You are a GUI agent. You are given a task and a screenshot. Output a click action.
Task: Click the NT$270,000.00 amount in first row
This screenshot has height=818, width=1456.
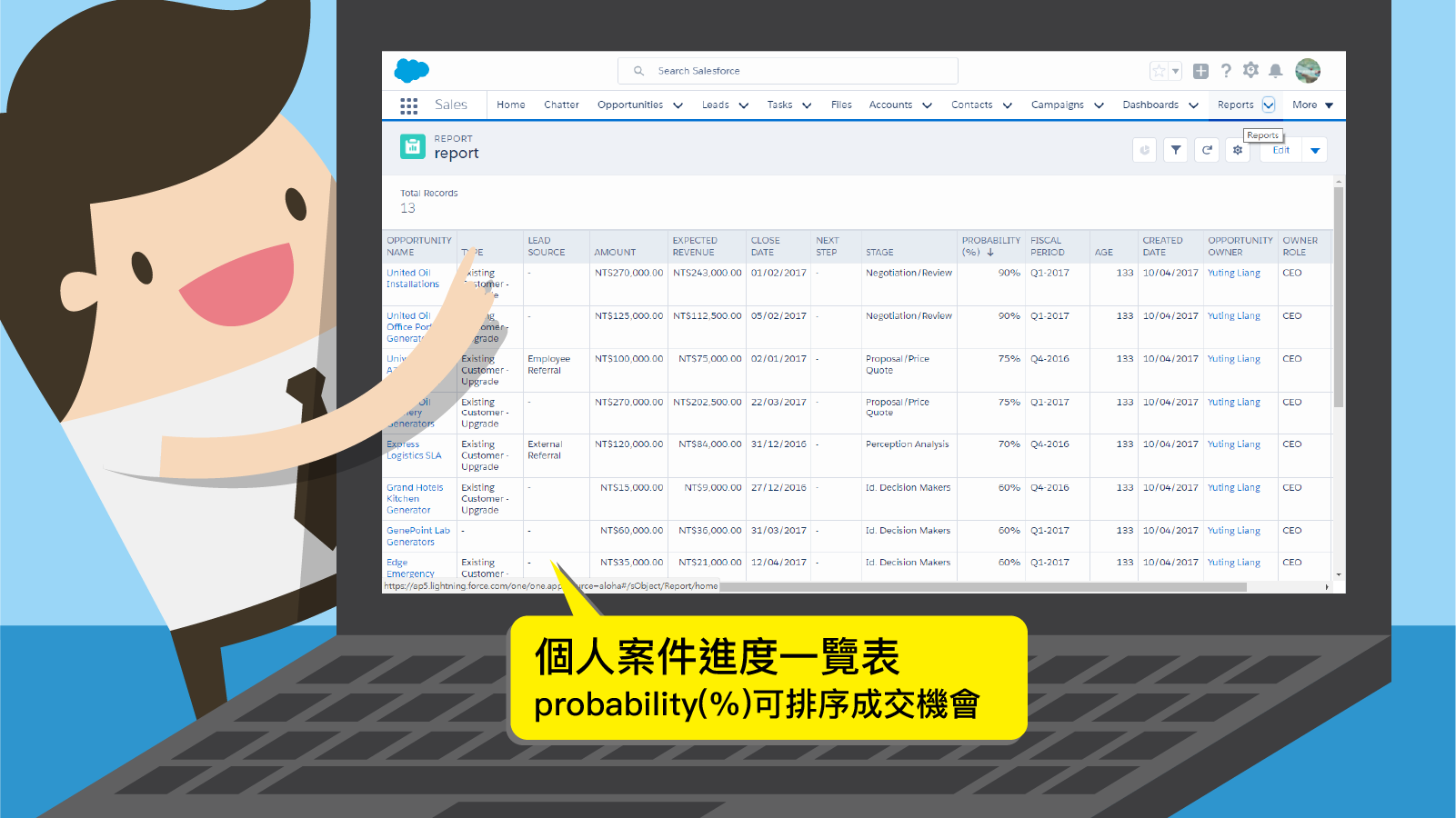coord(629,273)
